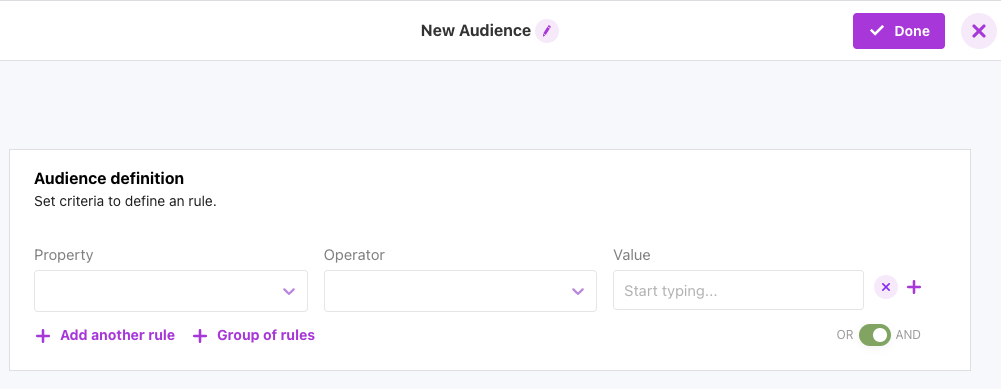
Task: Click the Add another rule link
Action: [117, 335]
